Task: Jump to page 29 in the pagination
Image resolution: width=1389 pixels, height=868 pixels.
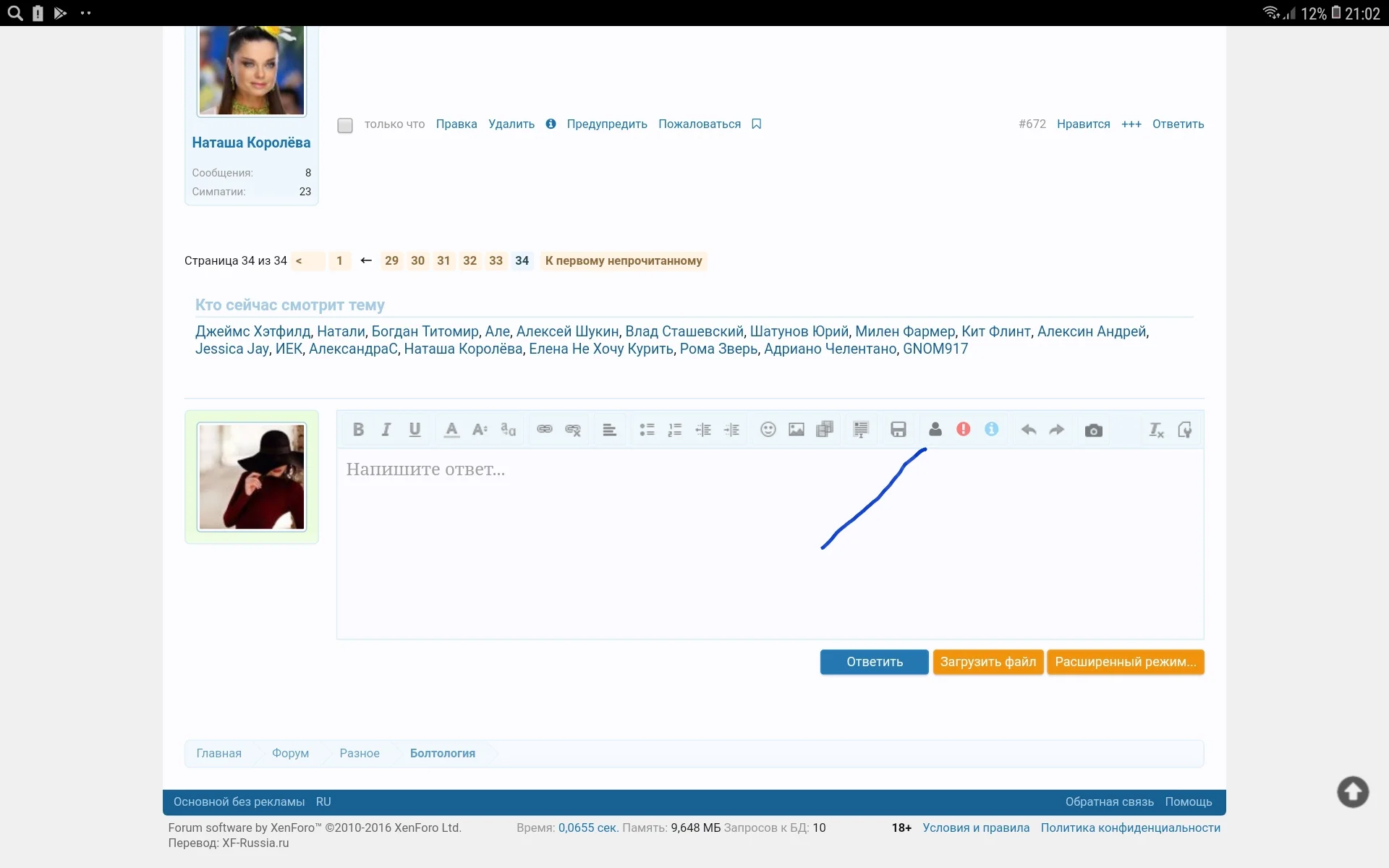Action: 391,260
